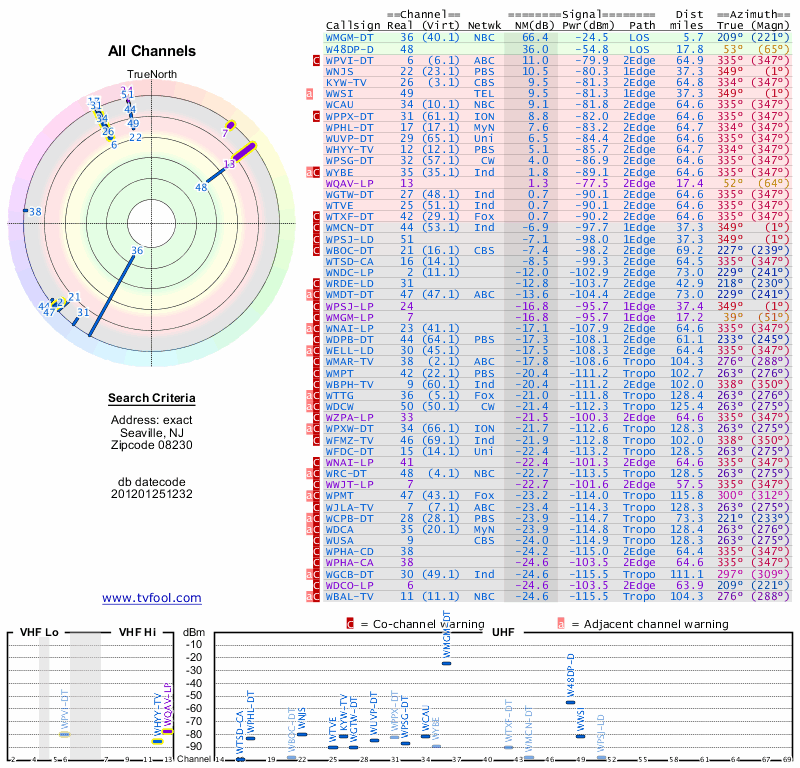
Task: Select the channel 48 marker on radar plot
Action: click(x=201, y=187)
